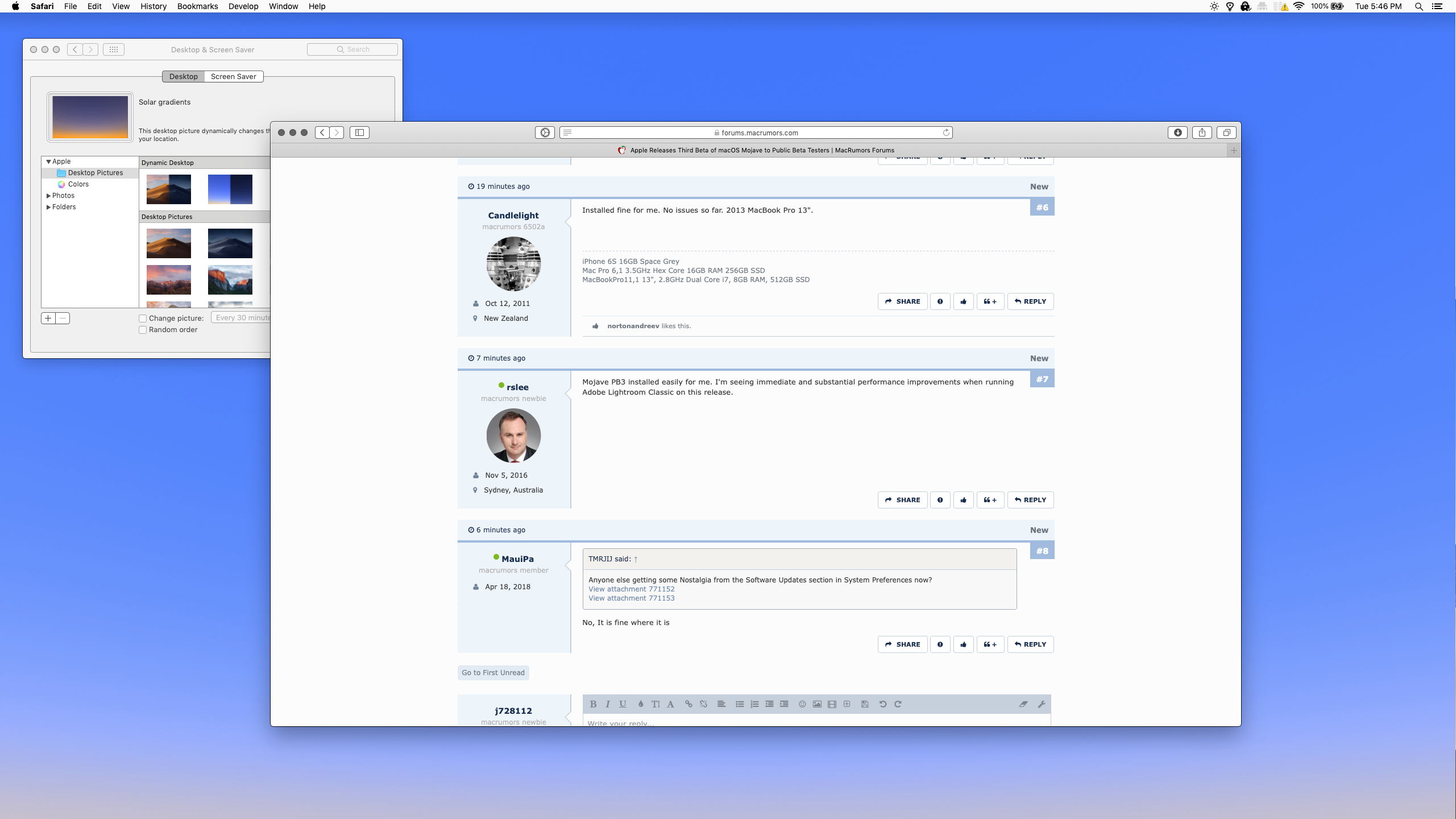Show all tabs in Safari toolbar

1226,133
